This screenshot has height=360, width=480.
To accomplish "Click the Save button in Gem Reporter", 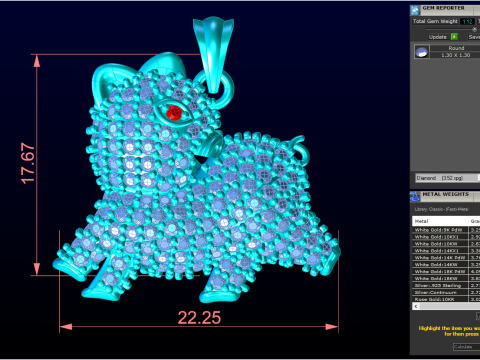I will pos(474,37).
